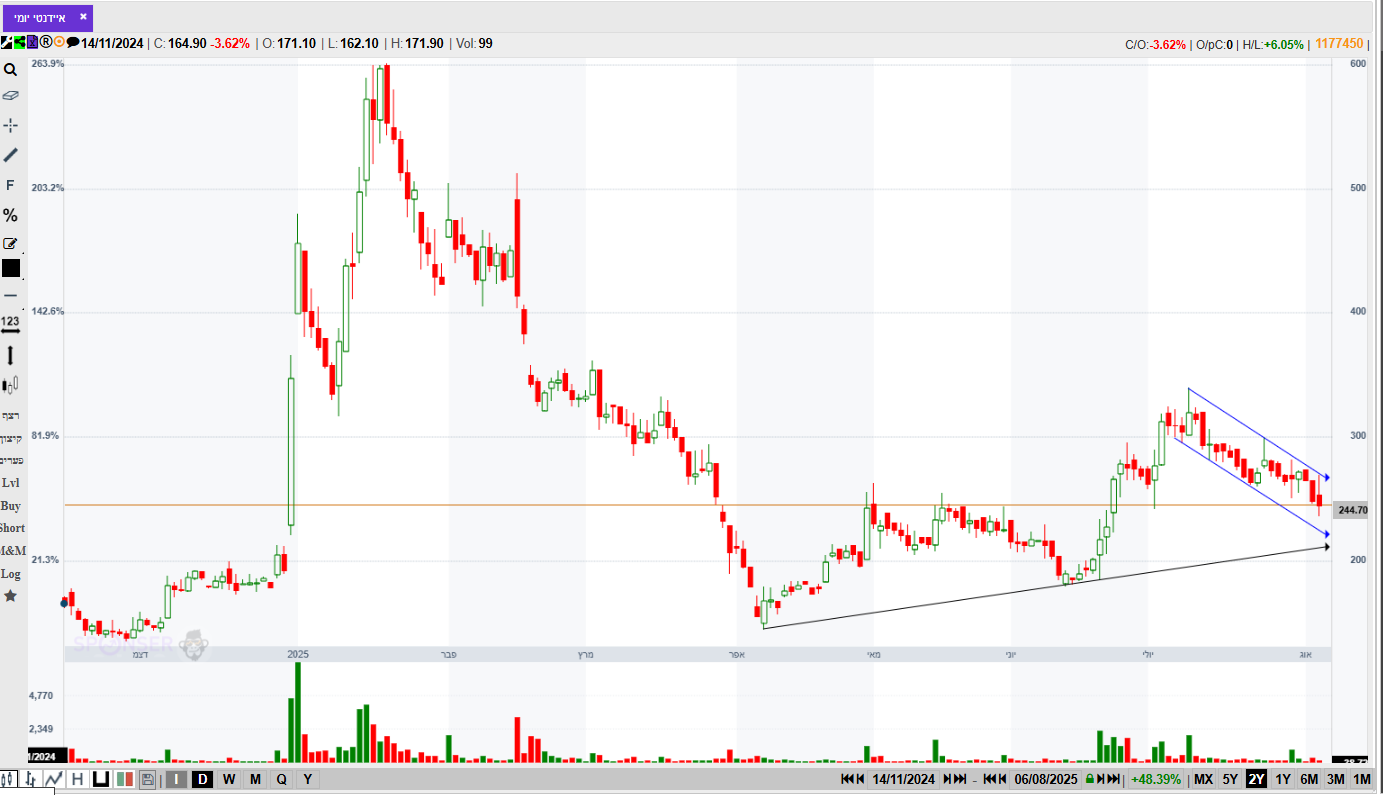Open the line thickness selector

pos(10,295)
